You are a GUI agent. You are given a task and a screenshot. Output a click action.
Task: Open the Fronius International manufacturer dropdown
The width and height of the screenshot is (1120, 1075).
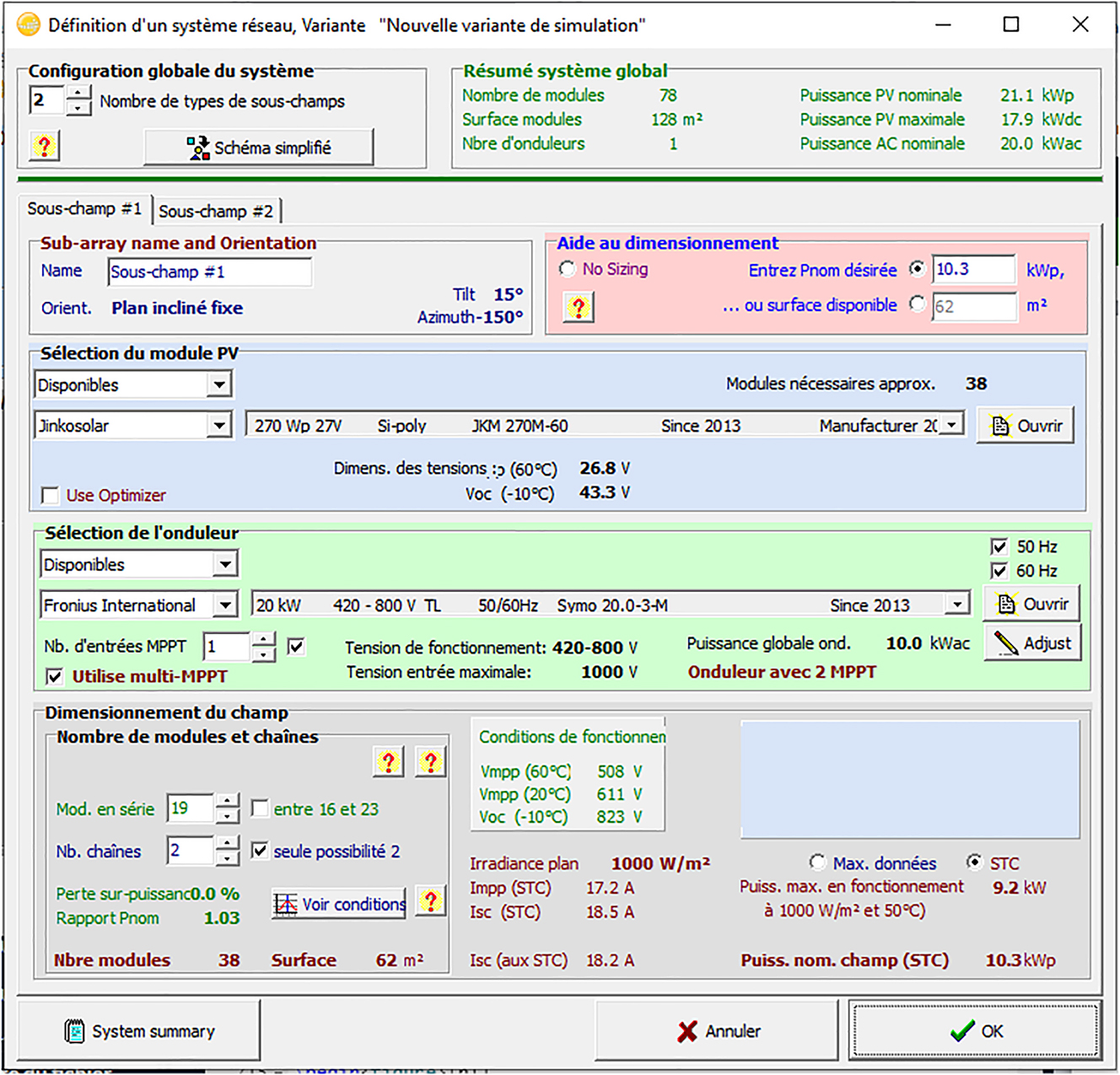[225, 605]
